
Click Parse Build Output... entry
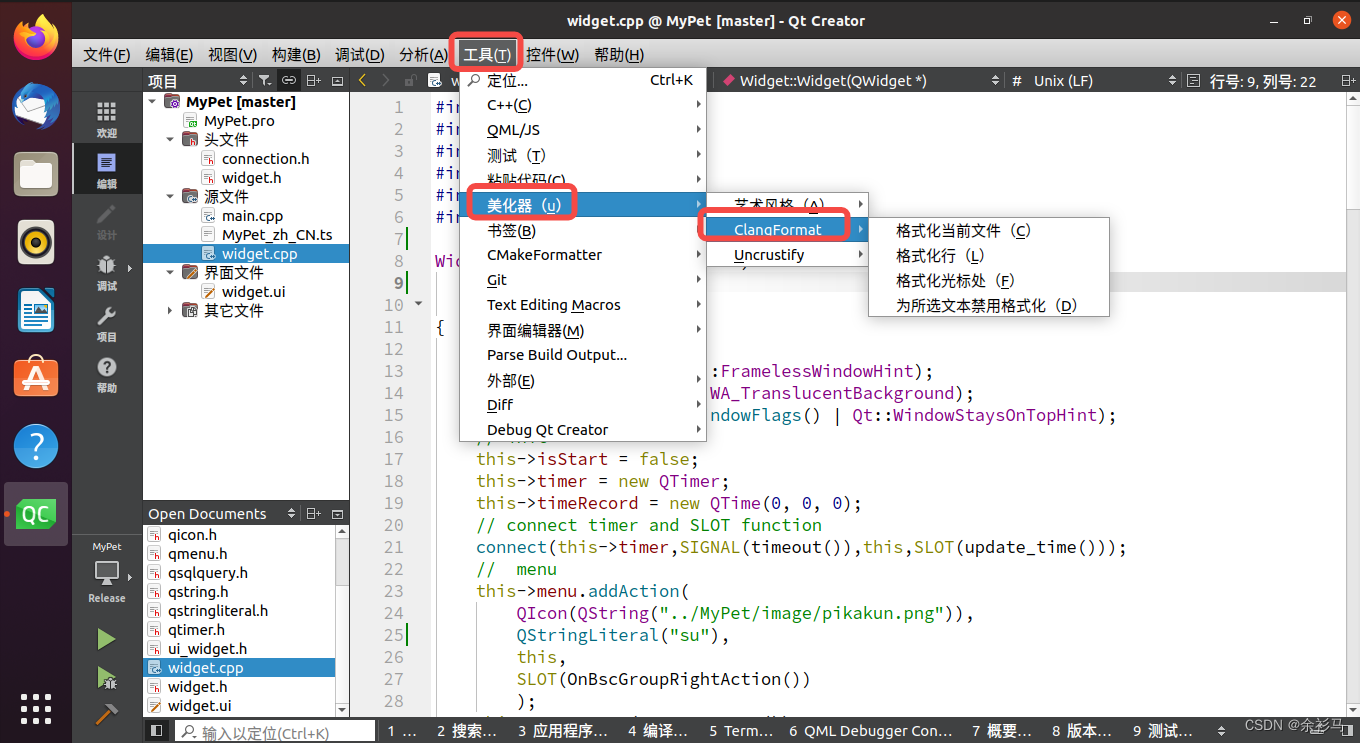(x=583, y=355)
